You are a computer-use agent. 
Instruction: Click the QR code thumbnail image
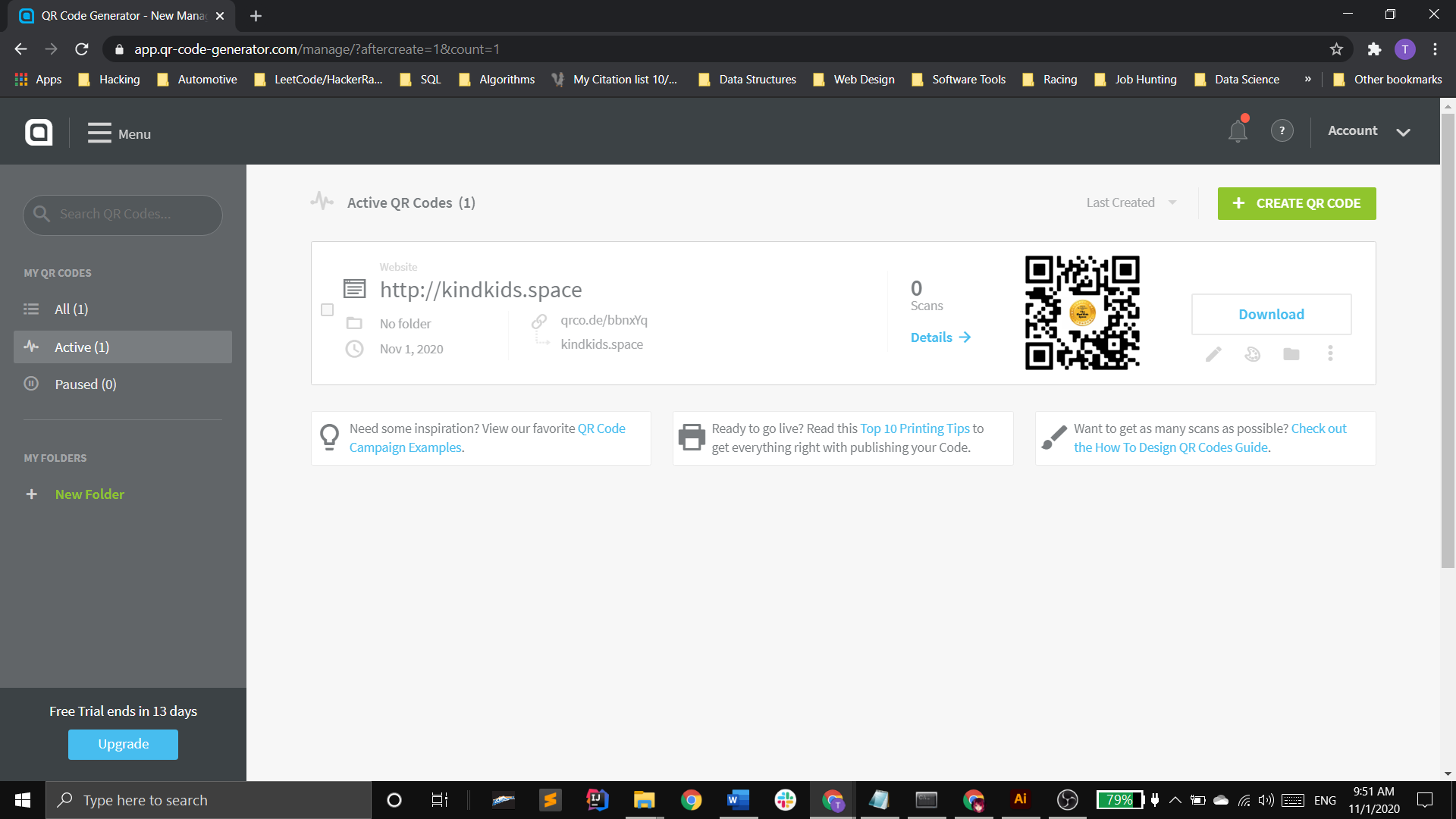click(x=1082, y=312)
